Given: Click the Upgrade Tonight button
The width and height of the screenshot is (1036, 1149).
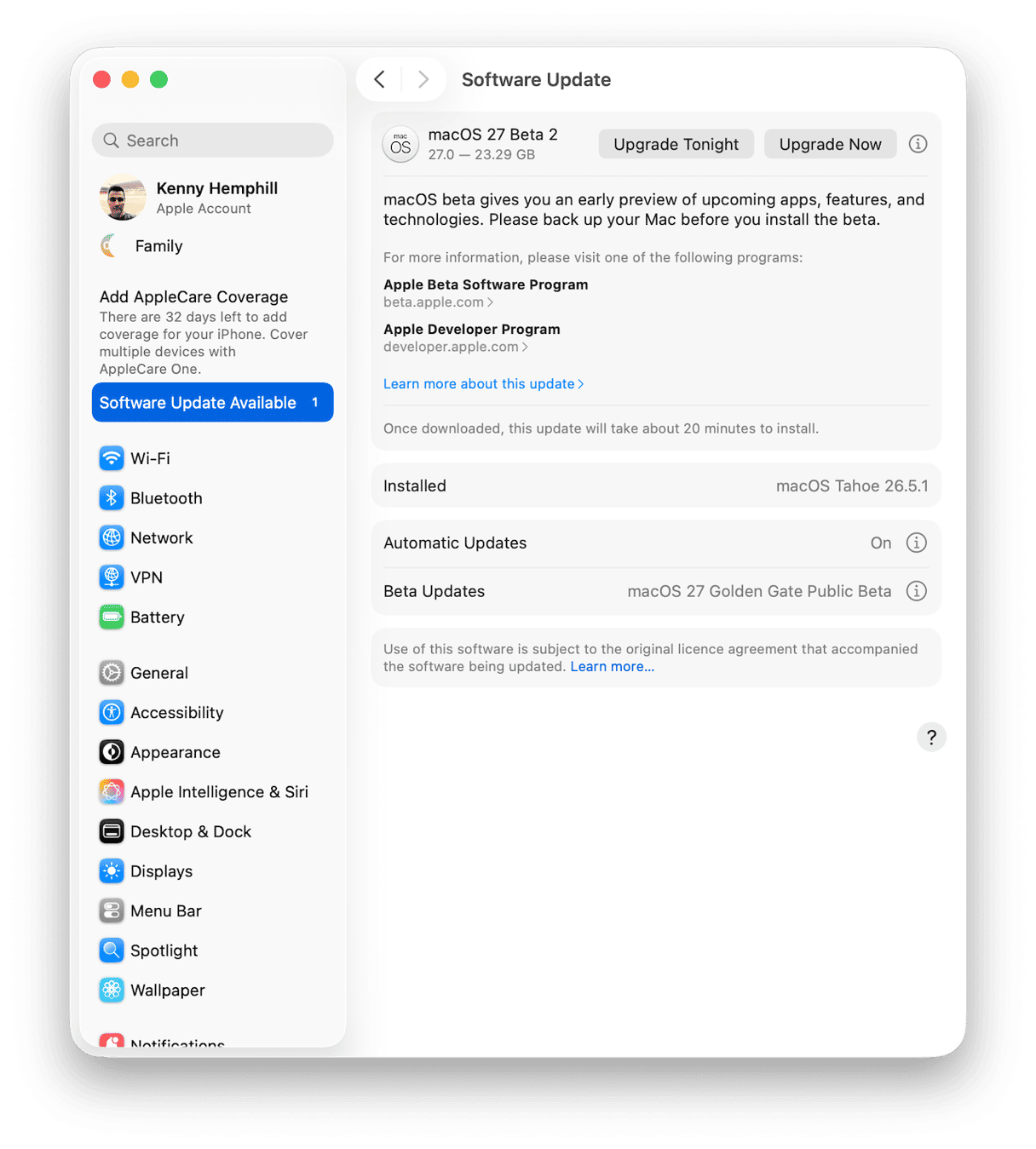Looking at the screenshot, I should (676, 144).
